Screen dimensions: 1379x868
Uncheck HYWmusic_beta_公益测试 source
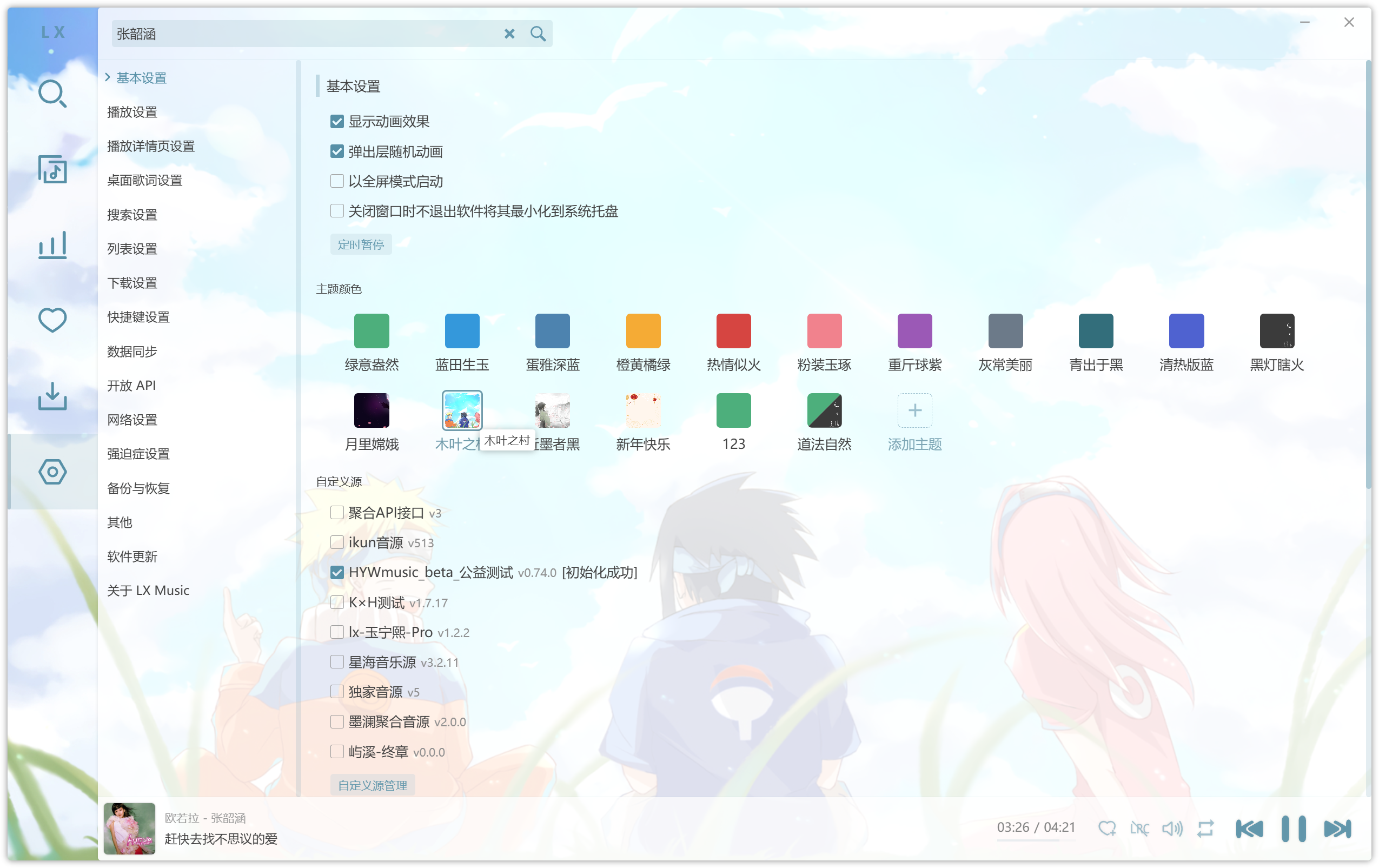(x=337, y=572)
